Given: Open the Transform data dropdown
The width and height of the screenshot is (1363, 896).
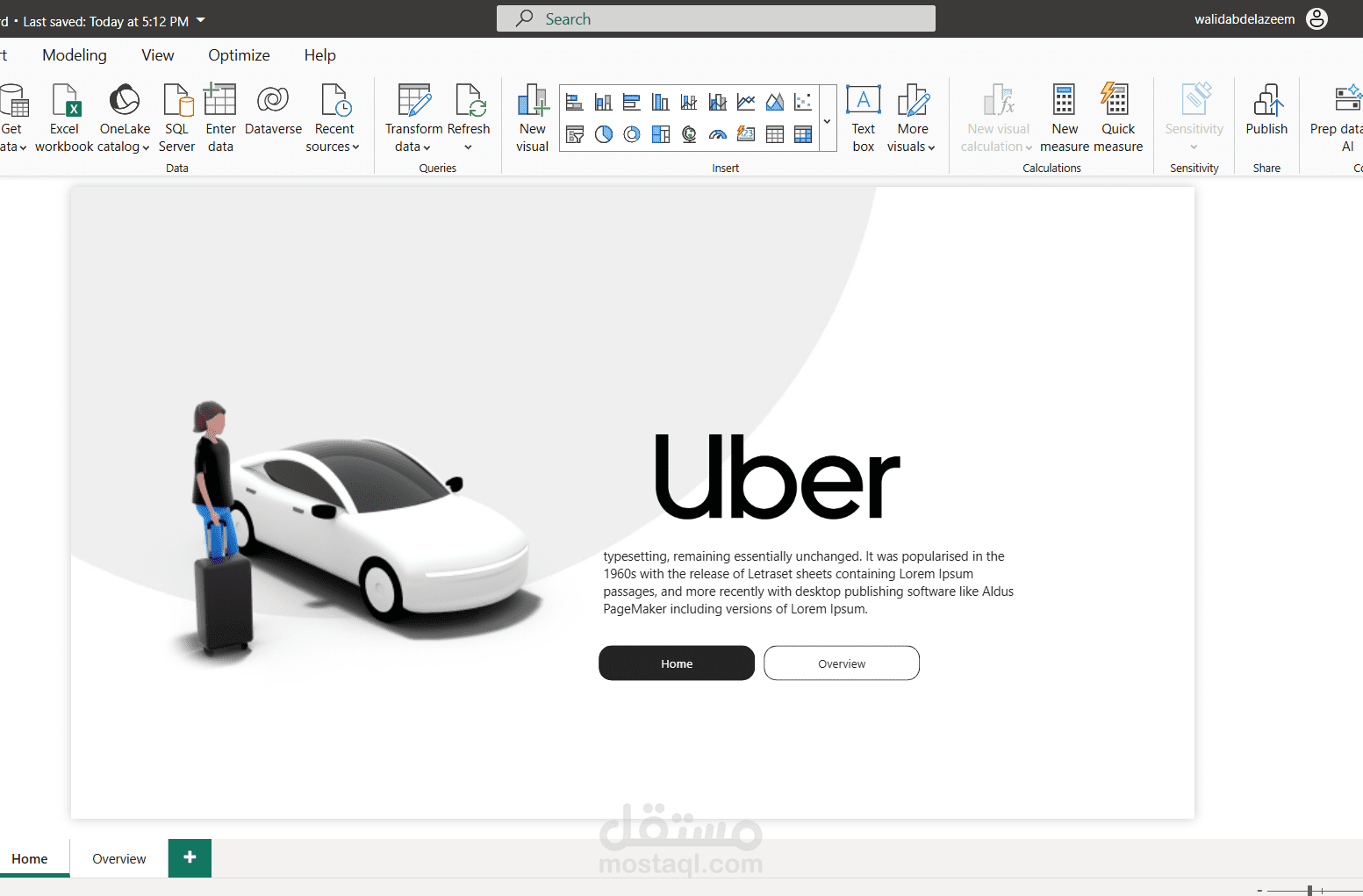Looking at the screenshot, I should click(x=427, y=147).
